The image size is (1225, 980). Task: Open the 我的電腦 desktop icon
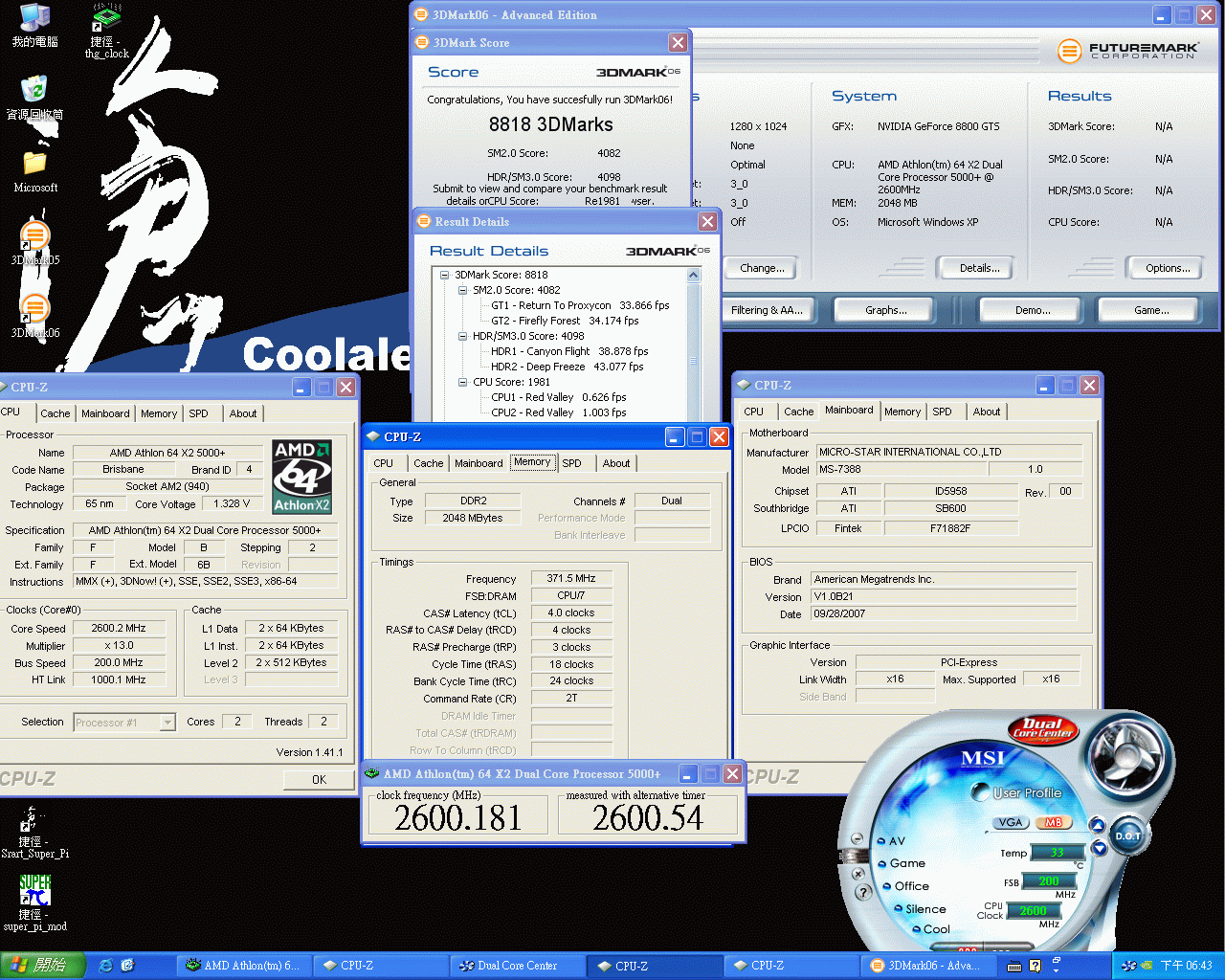pyautogui.click(x=35, y=25)
